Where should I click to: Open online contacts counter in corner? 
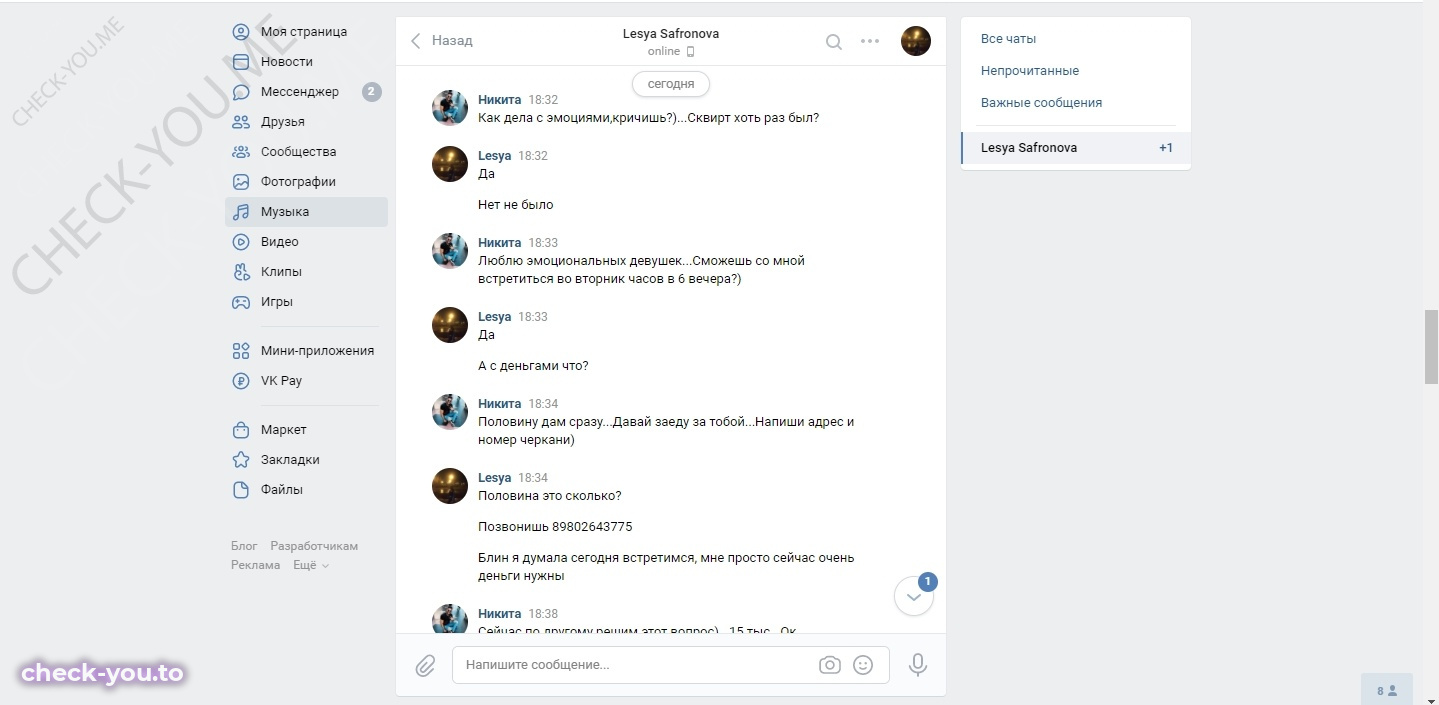1387,690
